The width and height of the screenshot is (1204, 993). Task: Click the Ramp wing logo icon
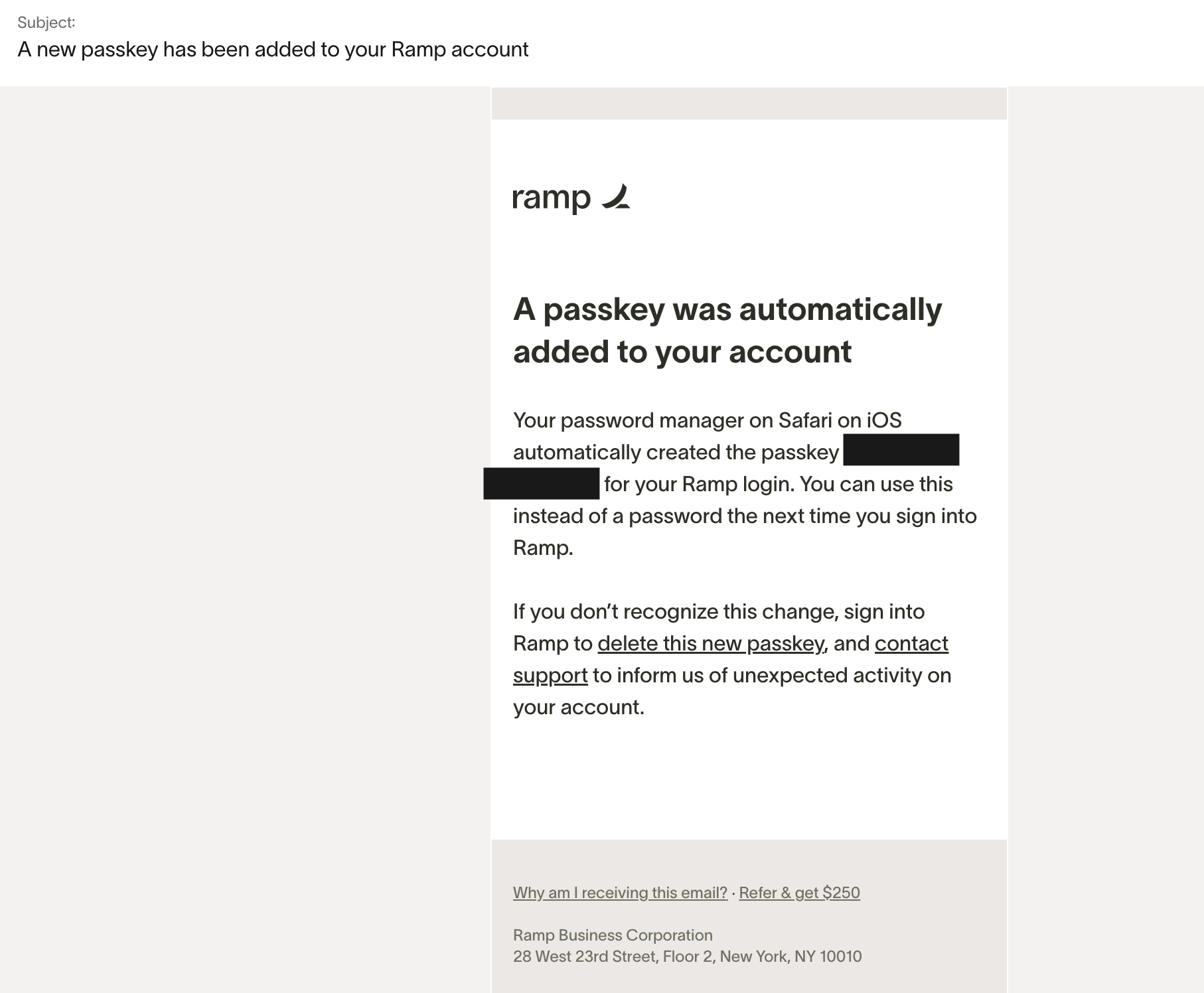tap(616, 196)
